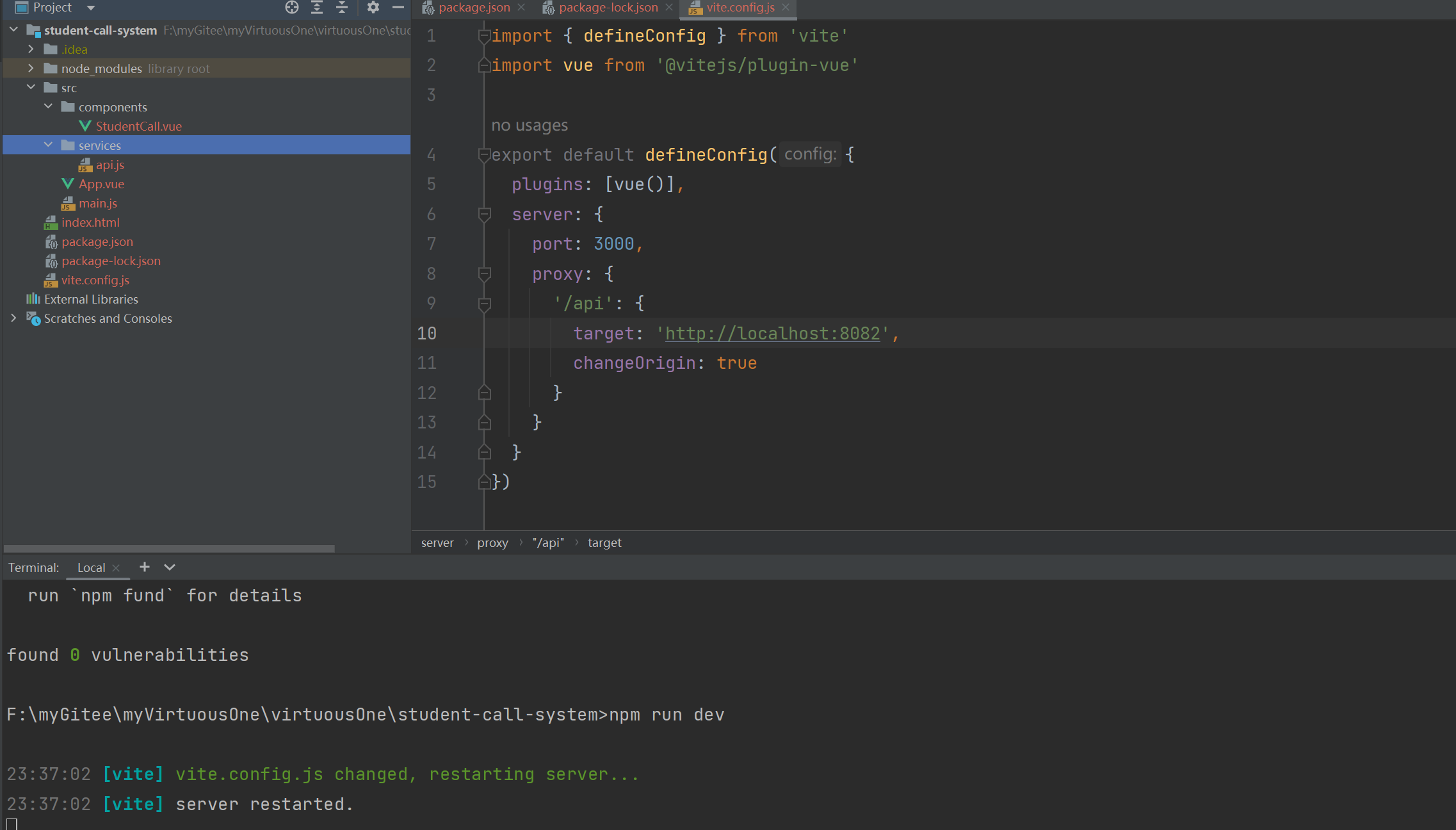The image size is (1456, 830).
Task: Add a new terminal session with plus
Action: coord(145,567)
